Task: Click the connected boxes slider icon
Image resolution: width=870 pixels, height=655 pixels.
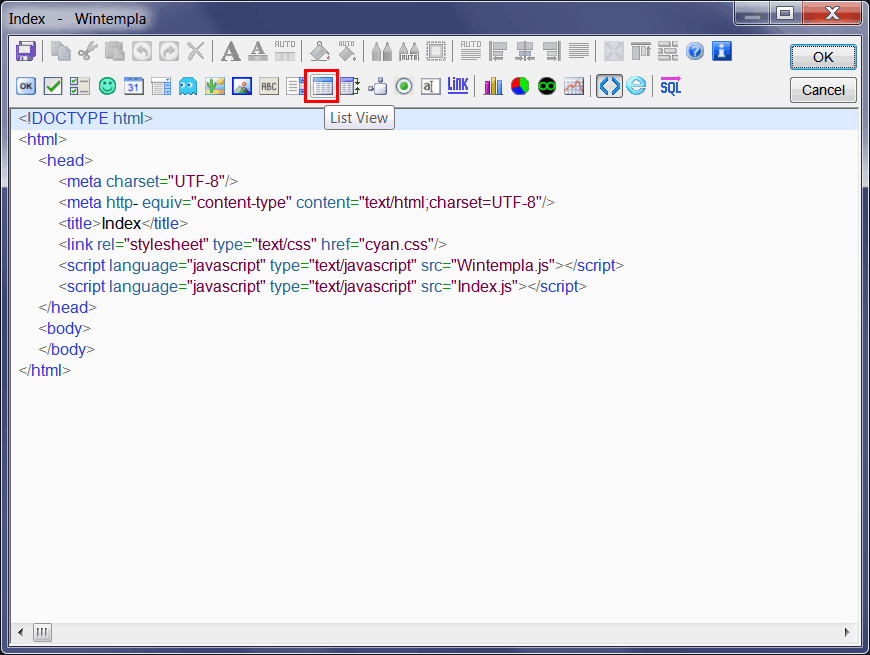Action: point(377,87)
